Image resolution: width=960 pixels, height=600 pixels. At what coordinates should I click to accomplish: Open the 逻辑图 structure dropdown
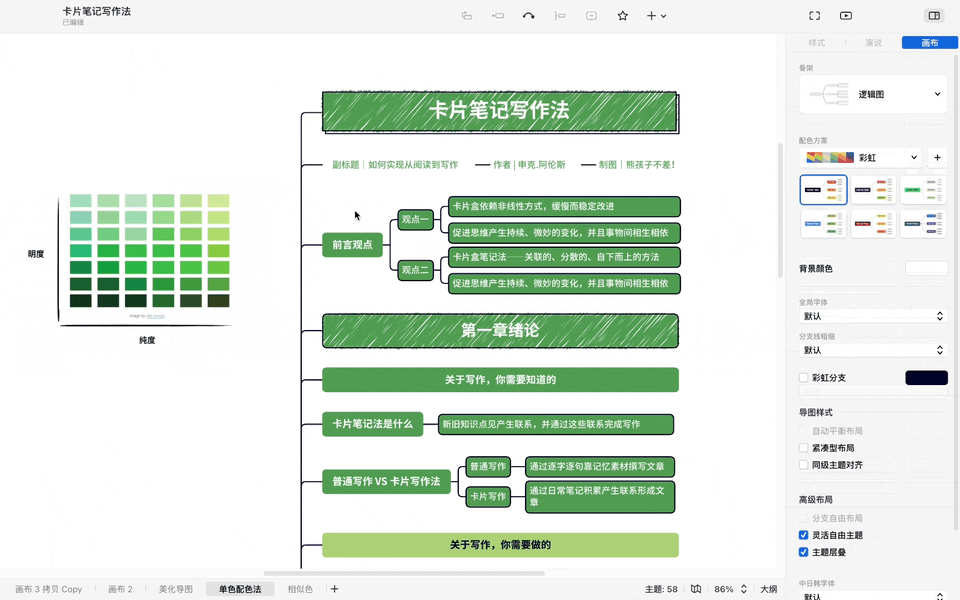coord(873,93)
